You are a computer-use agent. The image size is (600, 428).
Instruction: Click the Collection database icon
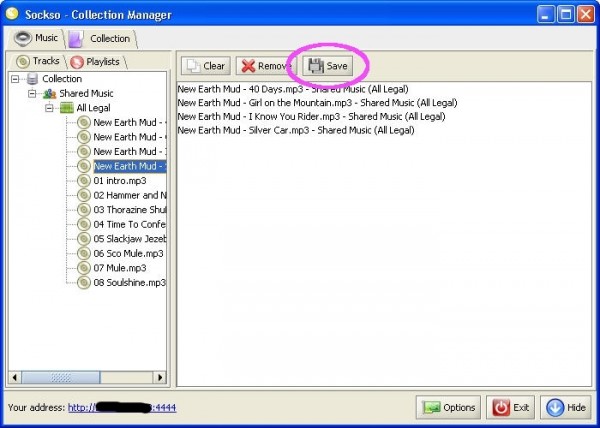pyautogui.click(x=33, y=79)
